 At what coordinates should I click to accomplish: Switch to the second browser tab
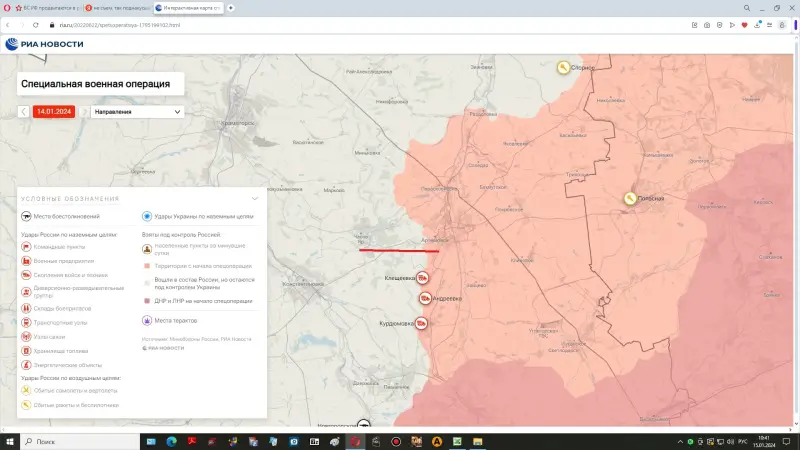click(x=118, y=7)
